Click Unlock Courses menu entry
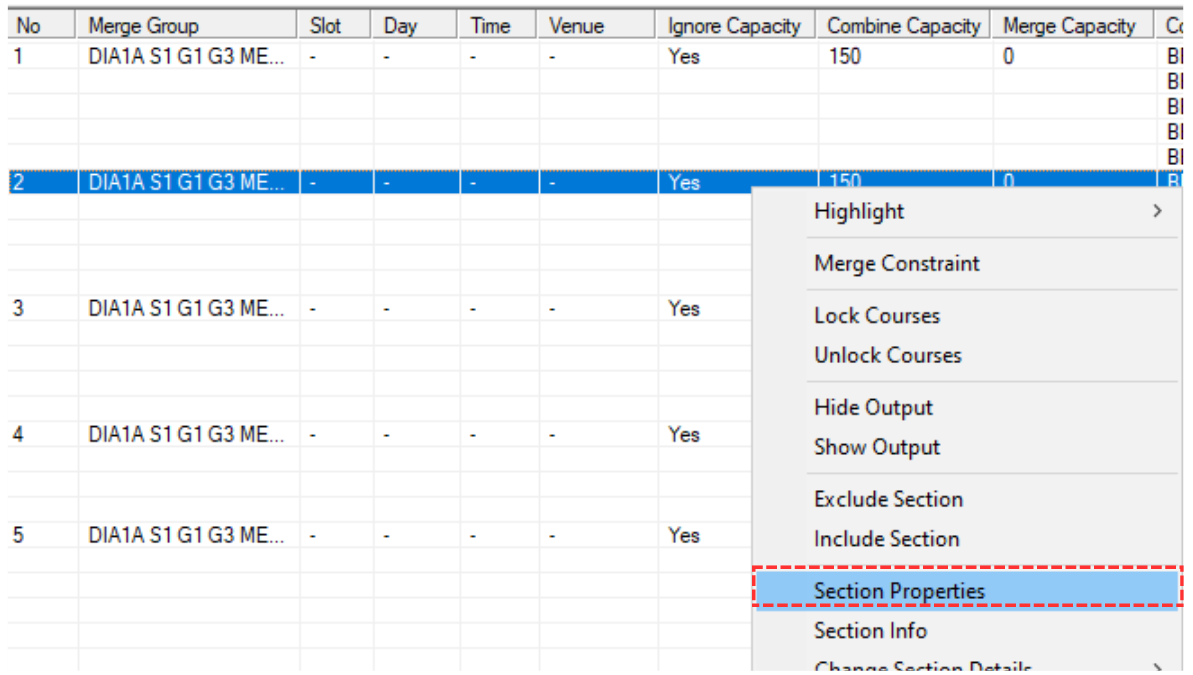This screenshot has height=675, width=1193. [887, 356]
